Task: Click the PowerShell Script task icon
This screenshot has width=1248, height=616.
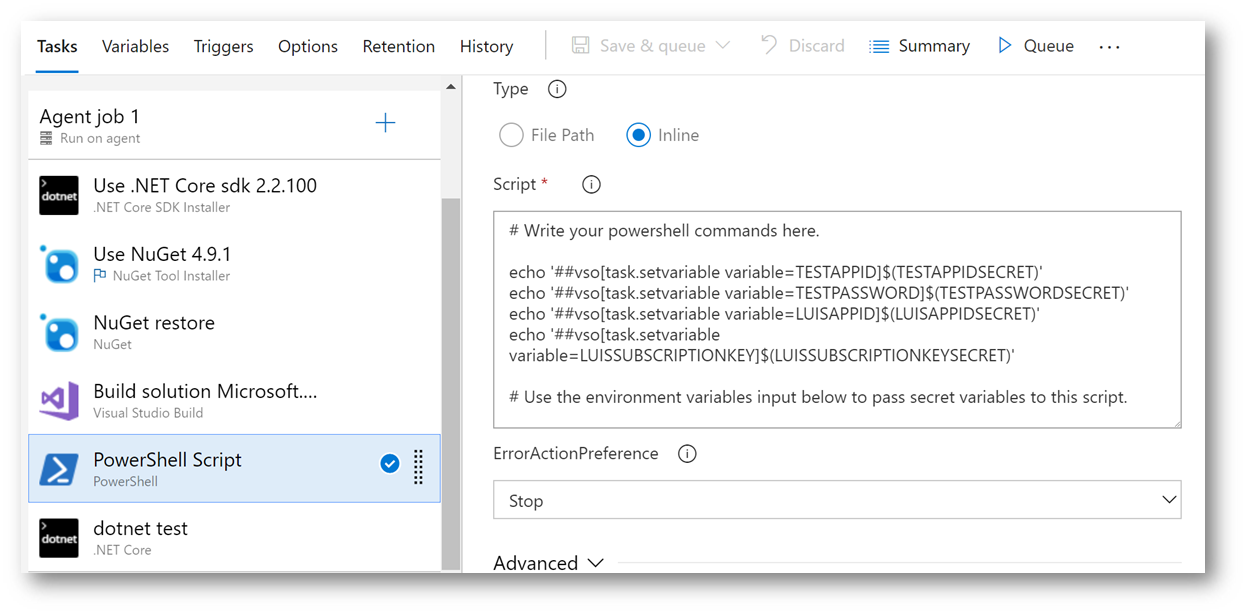Action: [59, 469]
